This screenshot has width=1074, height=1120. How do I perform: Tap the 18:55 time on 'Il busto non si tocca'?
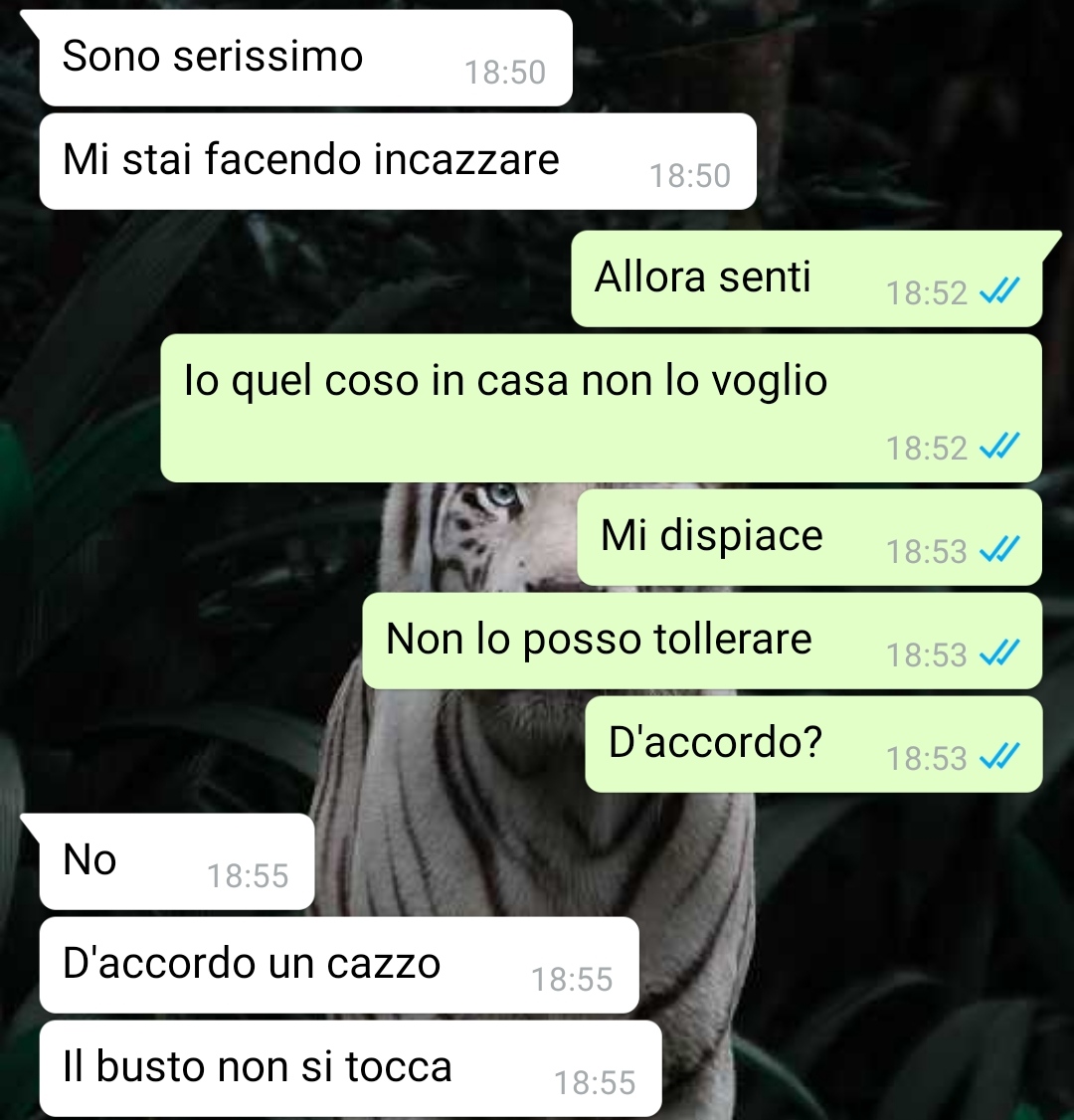(594, 1083)
